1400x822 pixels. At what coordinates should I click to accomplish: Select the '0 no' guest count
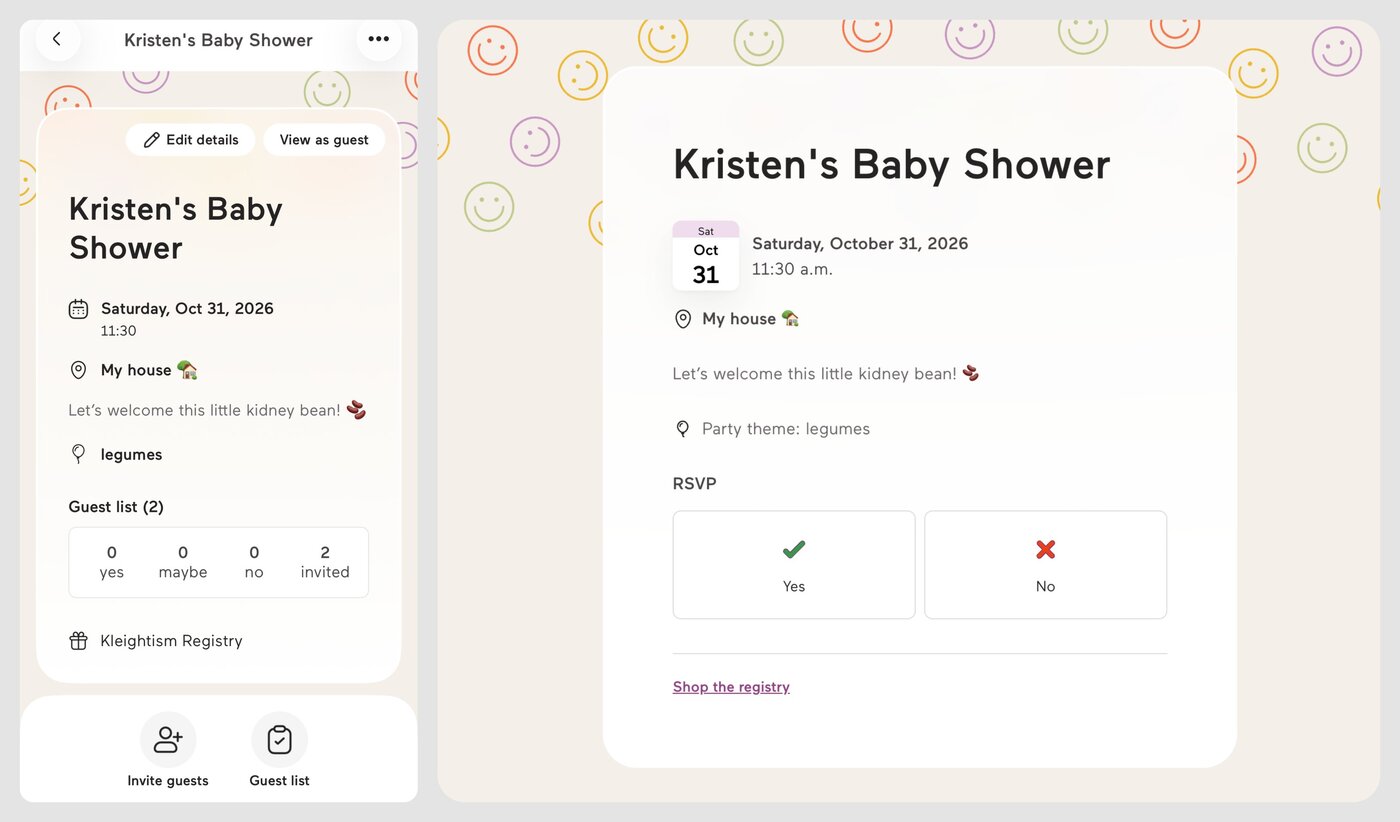pyautogui.click(x=254, y=562)
